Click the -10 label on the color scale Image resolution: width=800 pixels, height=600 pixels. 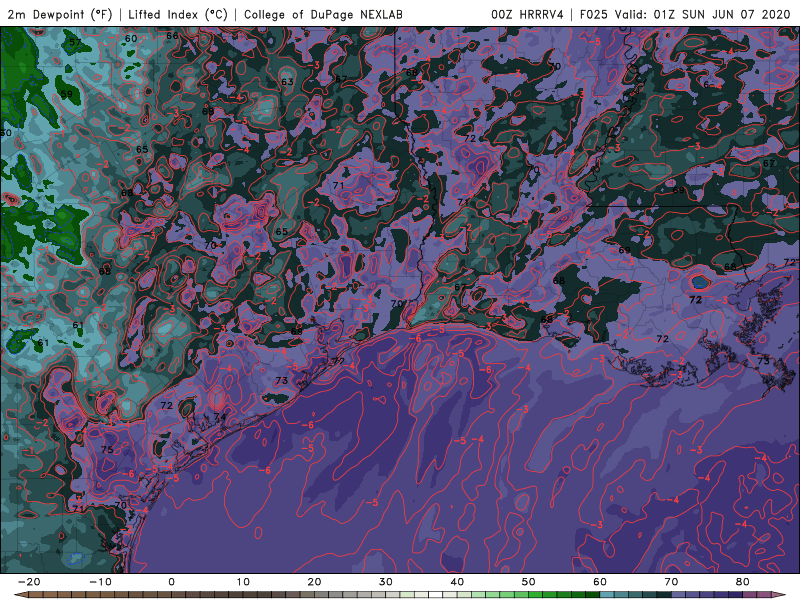pyautogui.click(x=100, y=582)
